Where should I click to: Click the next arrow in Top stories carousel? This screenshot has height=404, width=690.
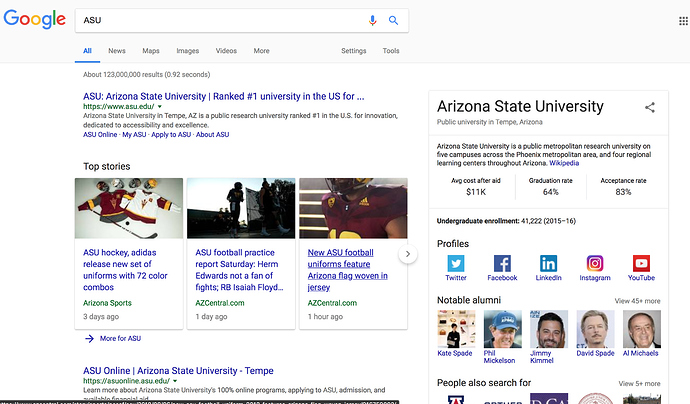(408, 254)
